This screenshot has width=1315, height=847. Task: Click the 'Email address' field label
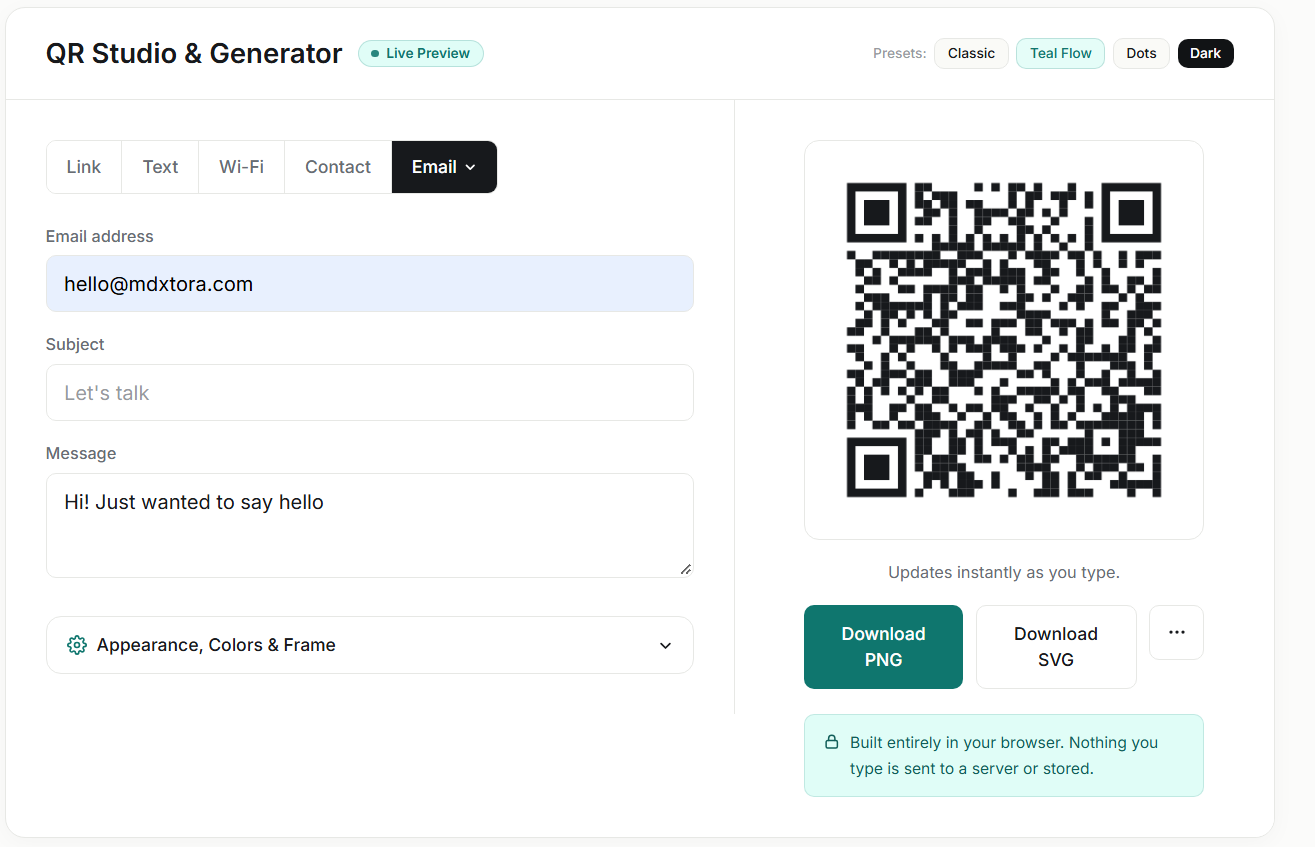[x=100, y=237]
